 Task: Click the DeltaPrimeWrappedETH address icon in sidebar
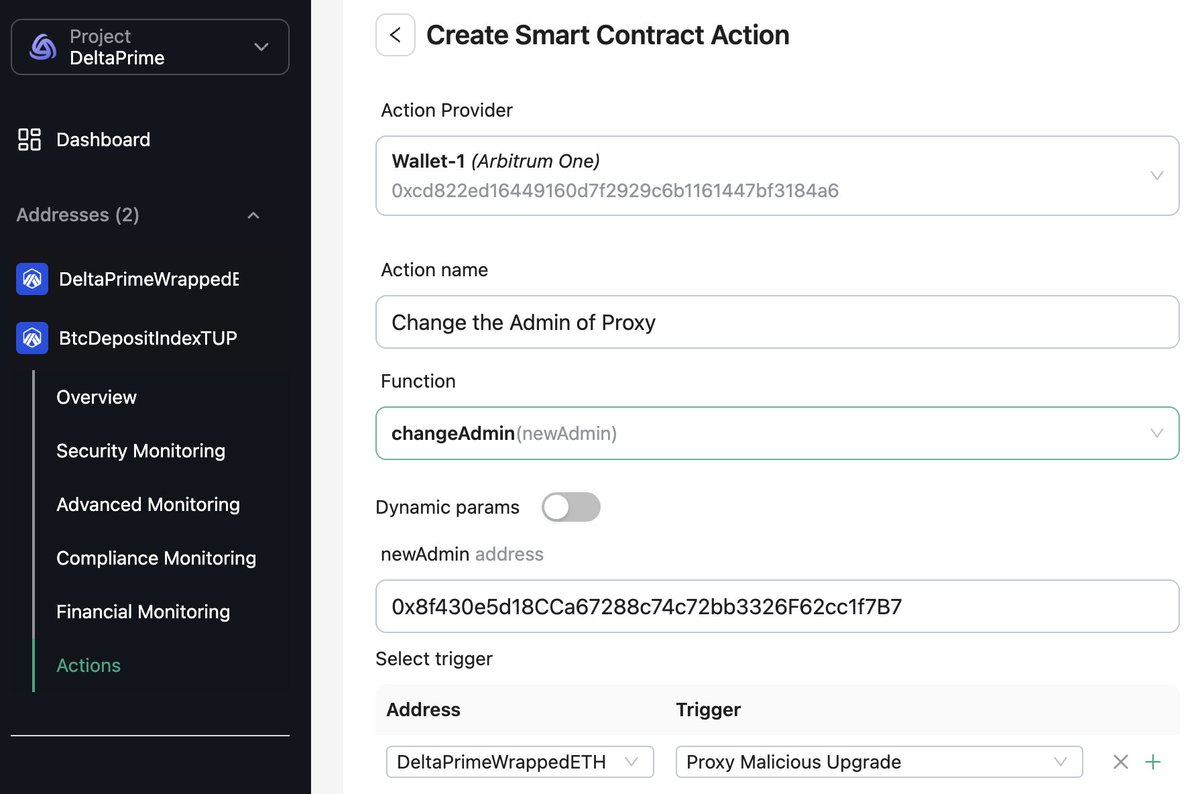[32, 279]
